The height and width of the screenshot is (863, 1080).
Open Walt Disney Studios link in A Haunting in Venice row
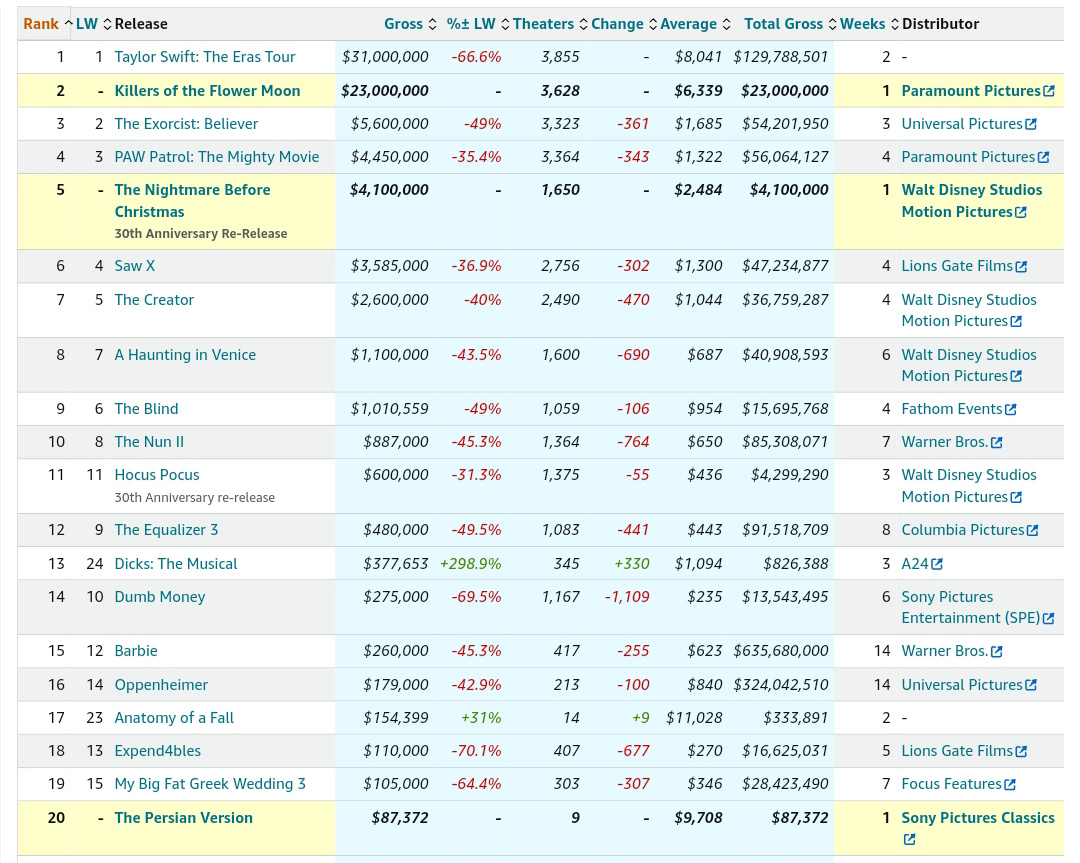(968, 365)
